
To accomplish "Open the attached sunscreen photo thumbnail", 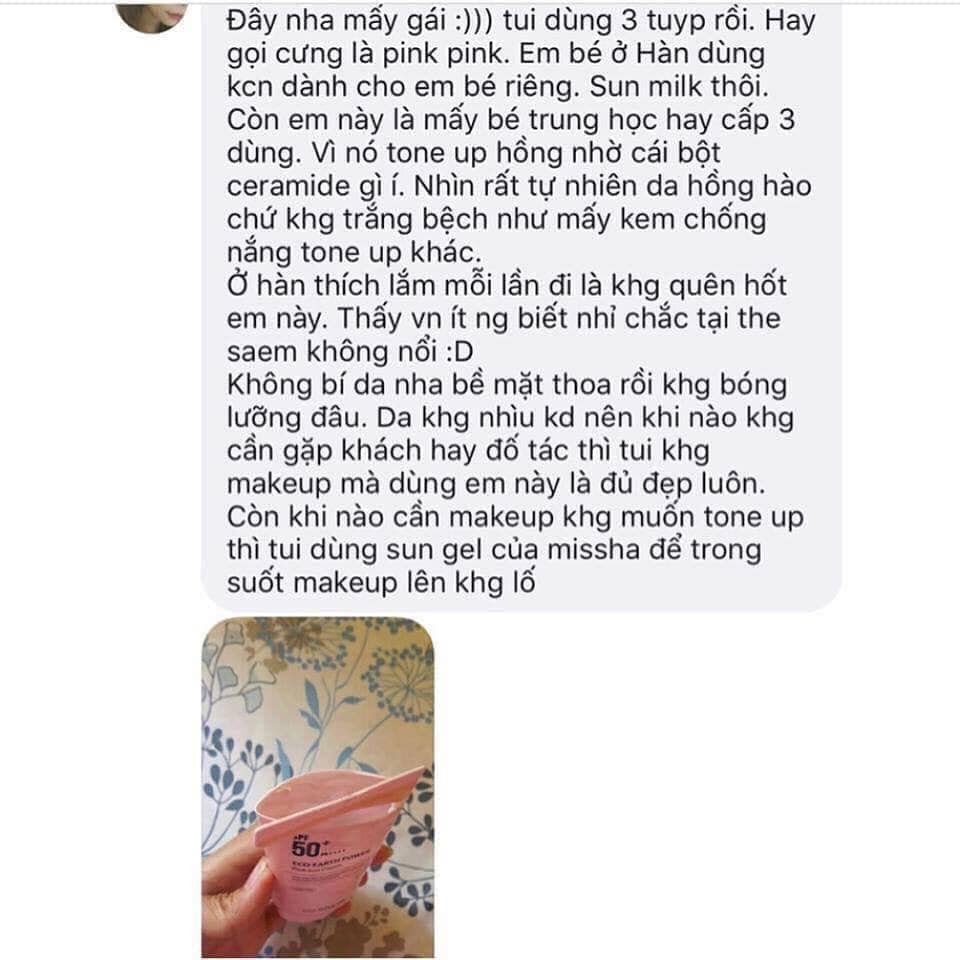I will coord(318,787).
